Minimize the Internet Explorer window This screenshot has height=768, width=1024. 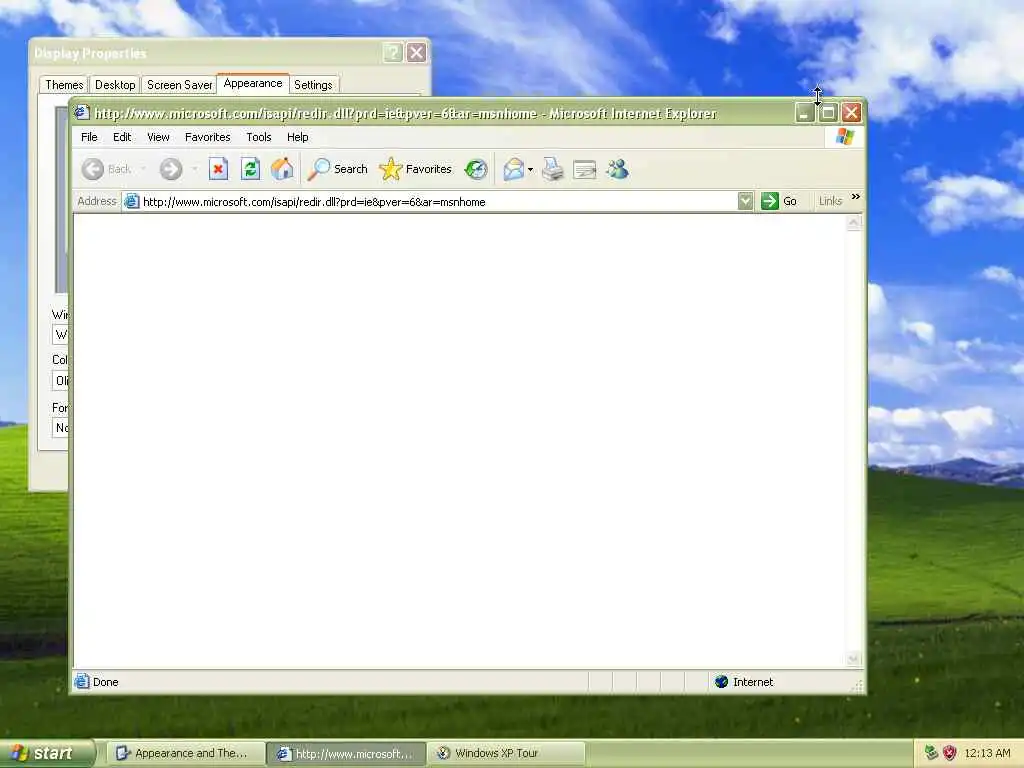[x=805, y=113]
